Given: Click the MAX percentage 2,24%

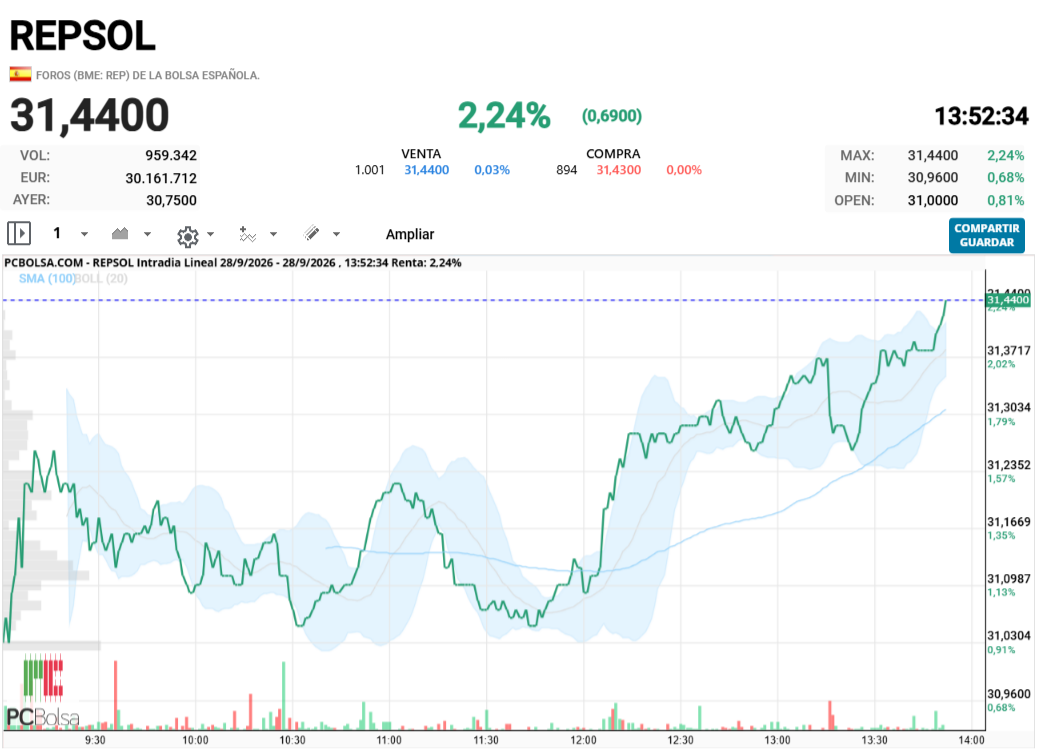Looking at the screenshot, I should (x=1005, y=155).
